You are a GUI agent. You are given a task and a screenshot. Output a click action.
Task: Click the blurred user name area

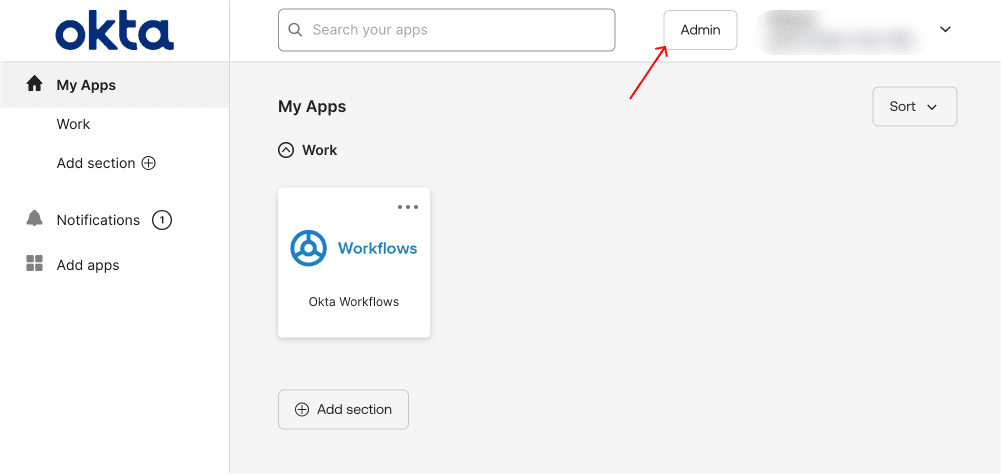[x=841, y=31]
